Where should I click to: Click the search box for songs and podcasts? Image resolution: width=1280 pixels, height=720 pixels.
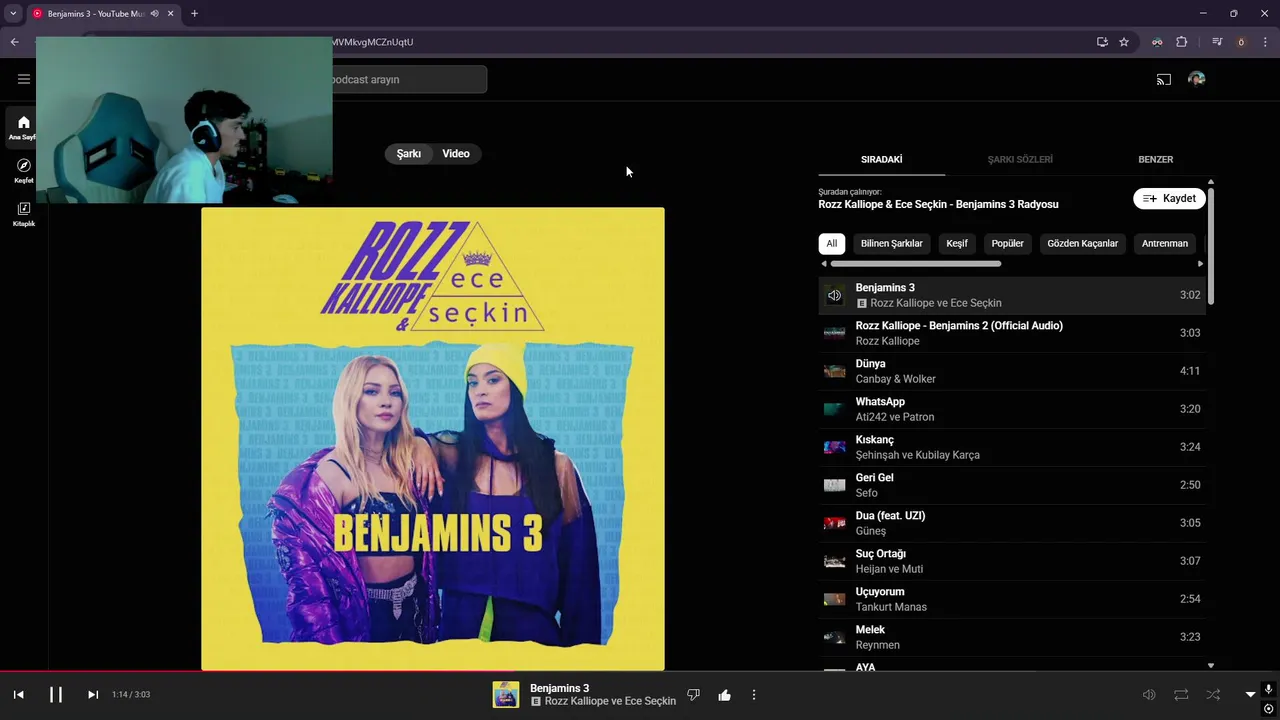[x=410, y=79]
